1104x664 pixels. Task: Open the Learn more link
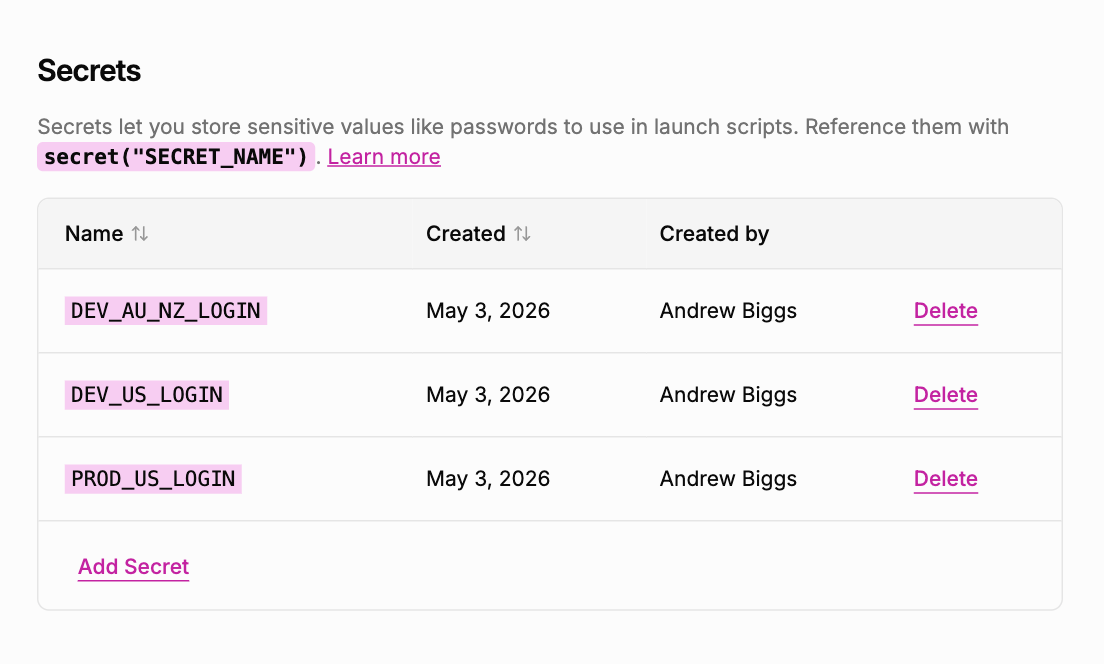384,156
